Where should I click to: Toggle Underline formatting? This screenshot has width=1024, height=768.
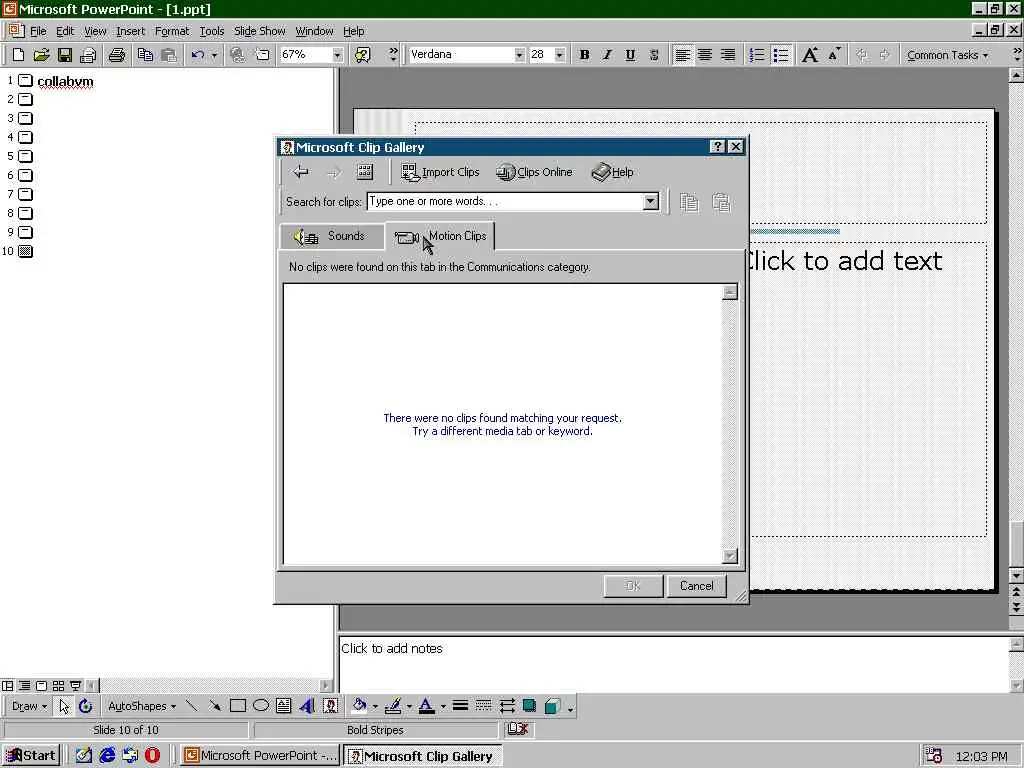click(x=630, y=55)
